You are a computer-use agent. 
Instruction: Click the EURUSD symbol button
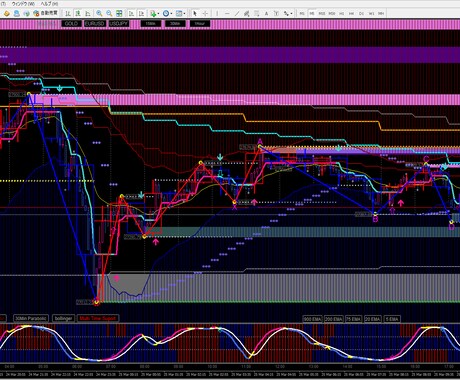point(95,24)
